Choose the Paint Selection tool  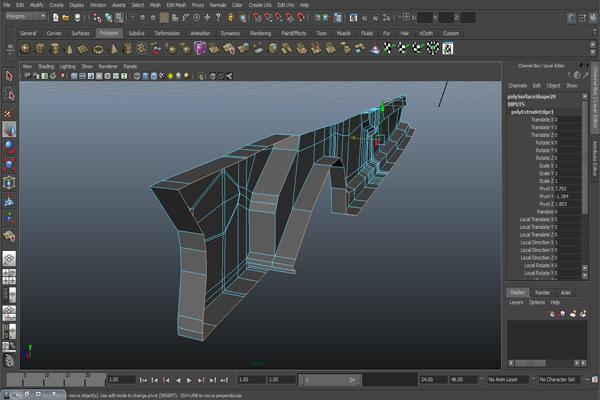coord(9,112)
